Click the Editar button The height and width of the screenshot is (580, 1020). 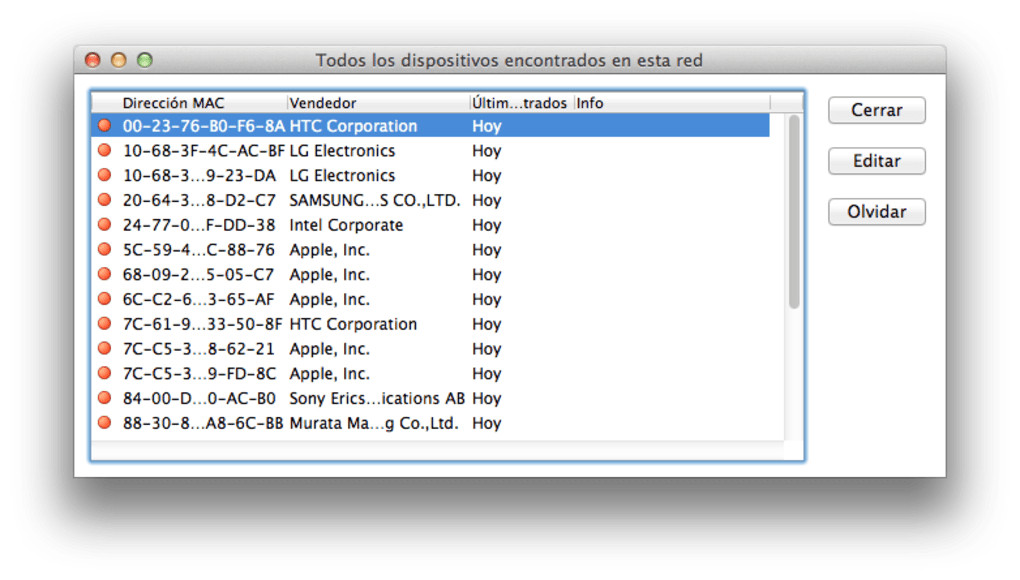876,161
